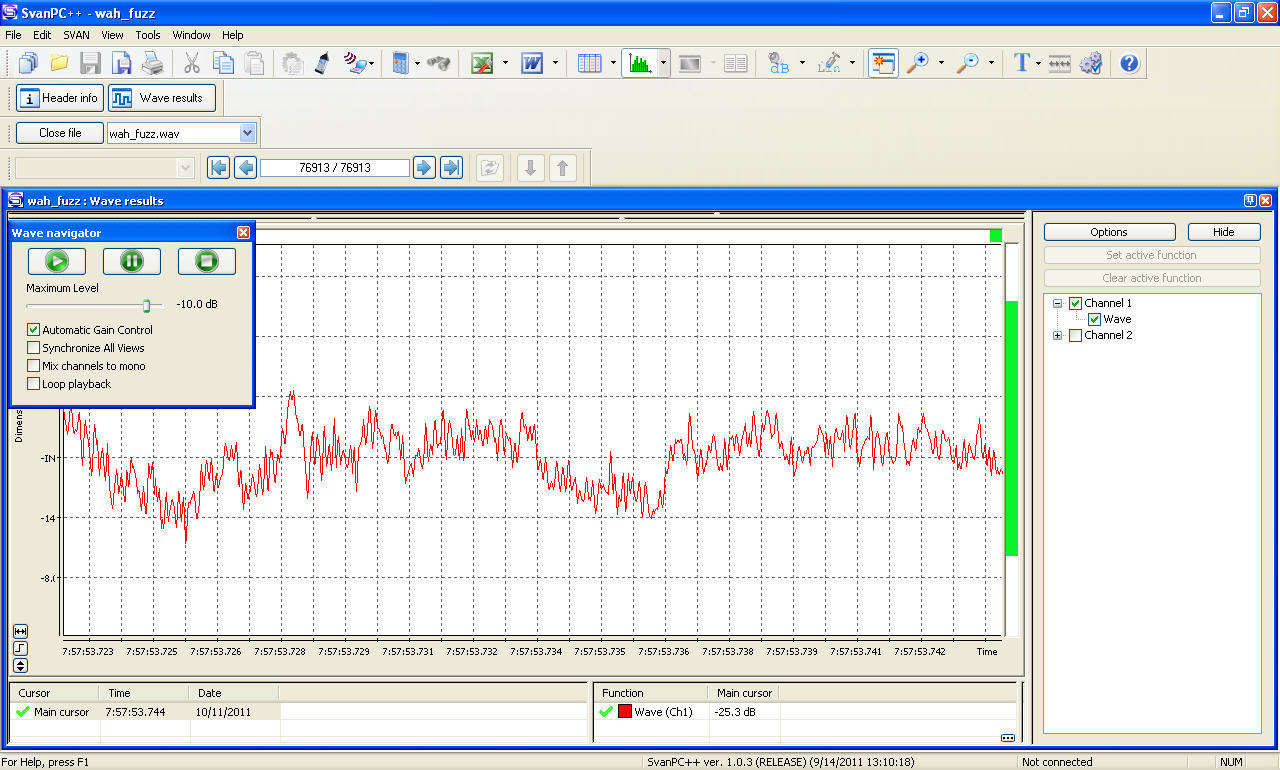Toggle Automatic Gain Control checkbox
Image resolution: width=1280 pixels, height=770 pixels.
click(34, 330)
